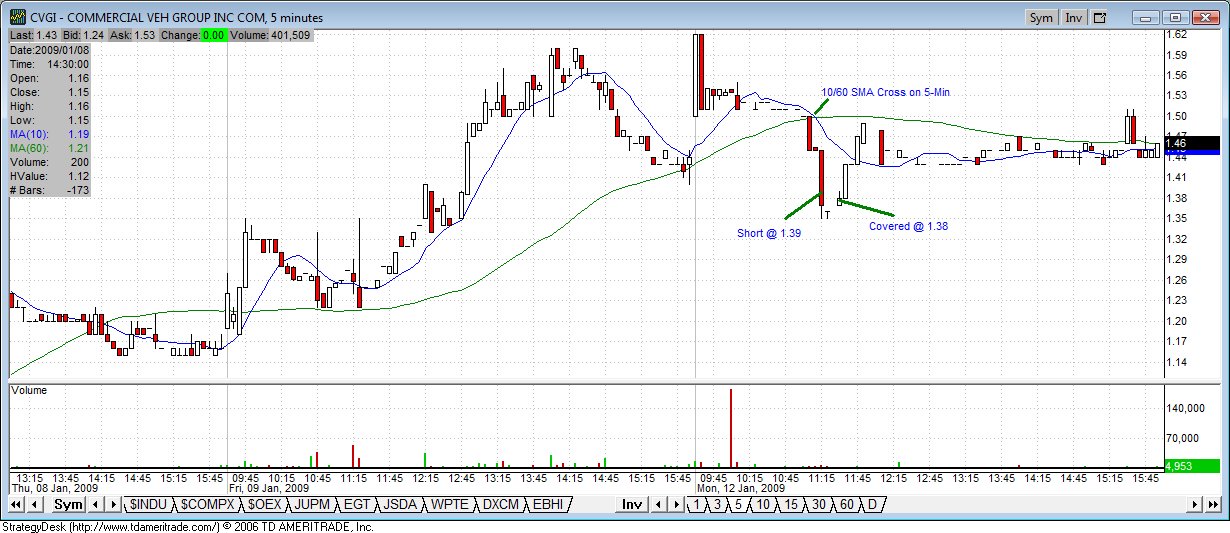Viewport: 1230px width, 533px height.
Task: Click right arrow just before the $INDU tab
Action: click(113, 504)
